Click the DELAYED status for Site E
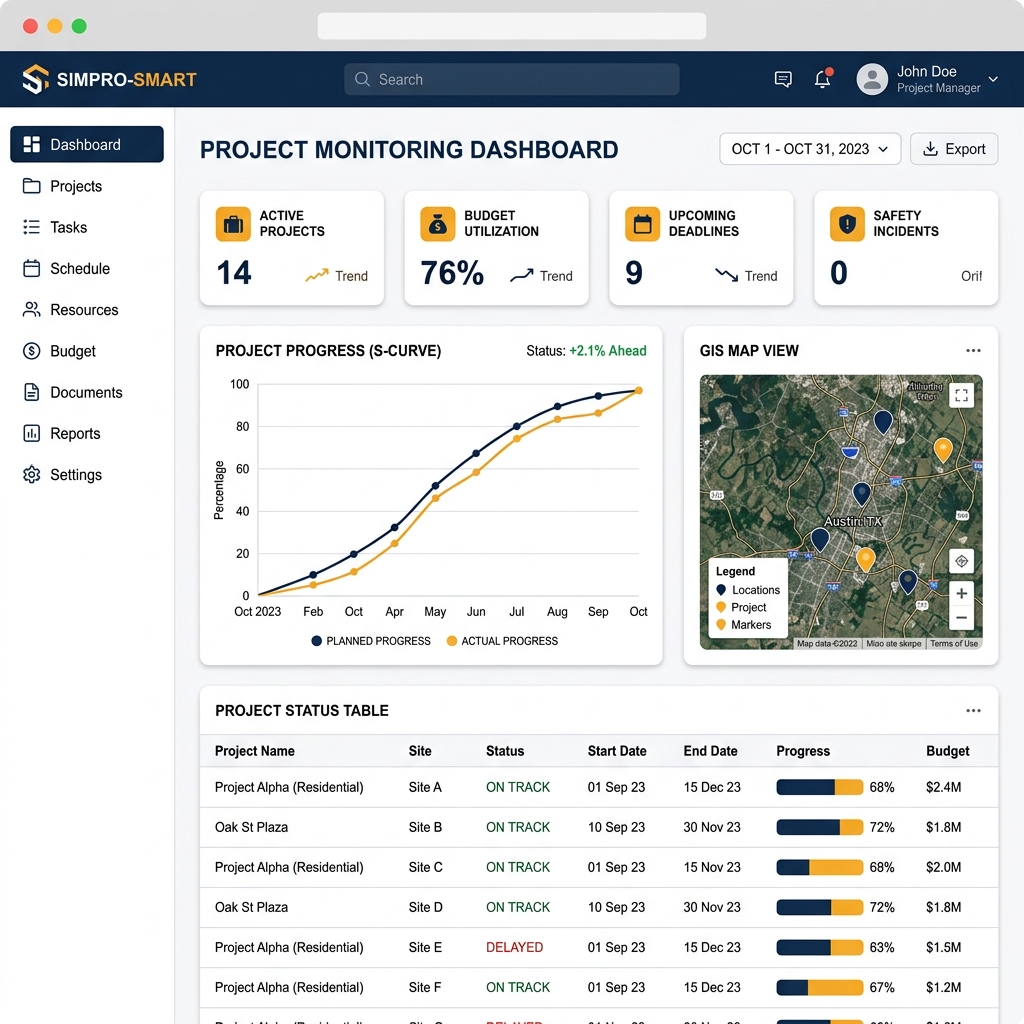This screenshot has width=1024, height=1024. pos(514,947)
